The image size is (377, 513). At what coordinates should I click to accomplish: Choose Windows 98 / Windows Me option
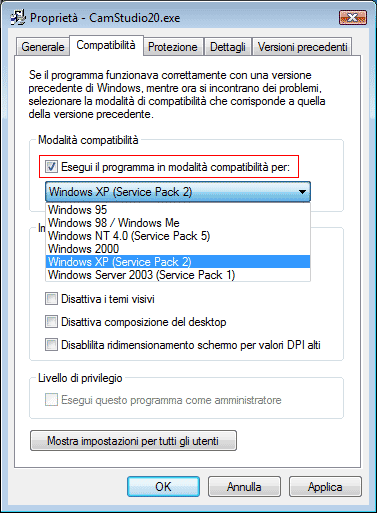point(178,223)
